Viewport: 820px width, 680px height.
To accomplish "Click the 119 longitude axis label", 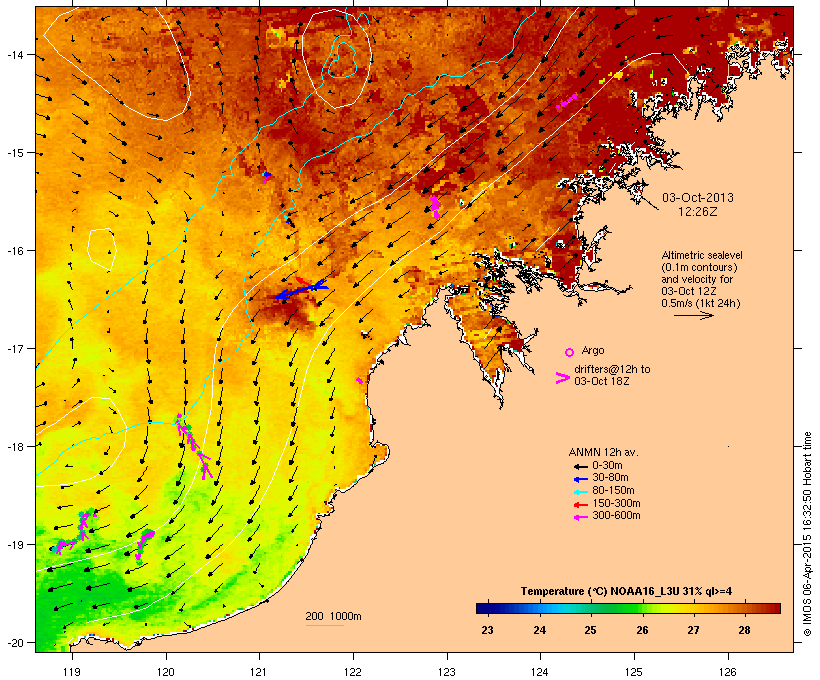I will coord(72,672).
